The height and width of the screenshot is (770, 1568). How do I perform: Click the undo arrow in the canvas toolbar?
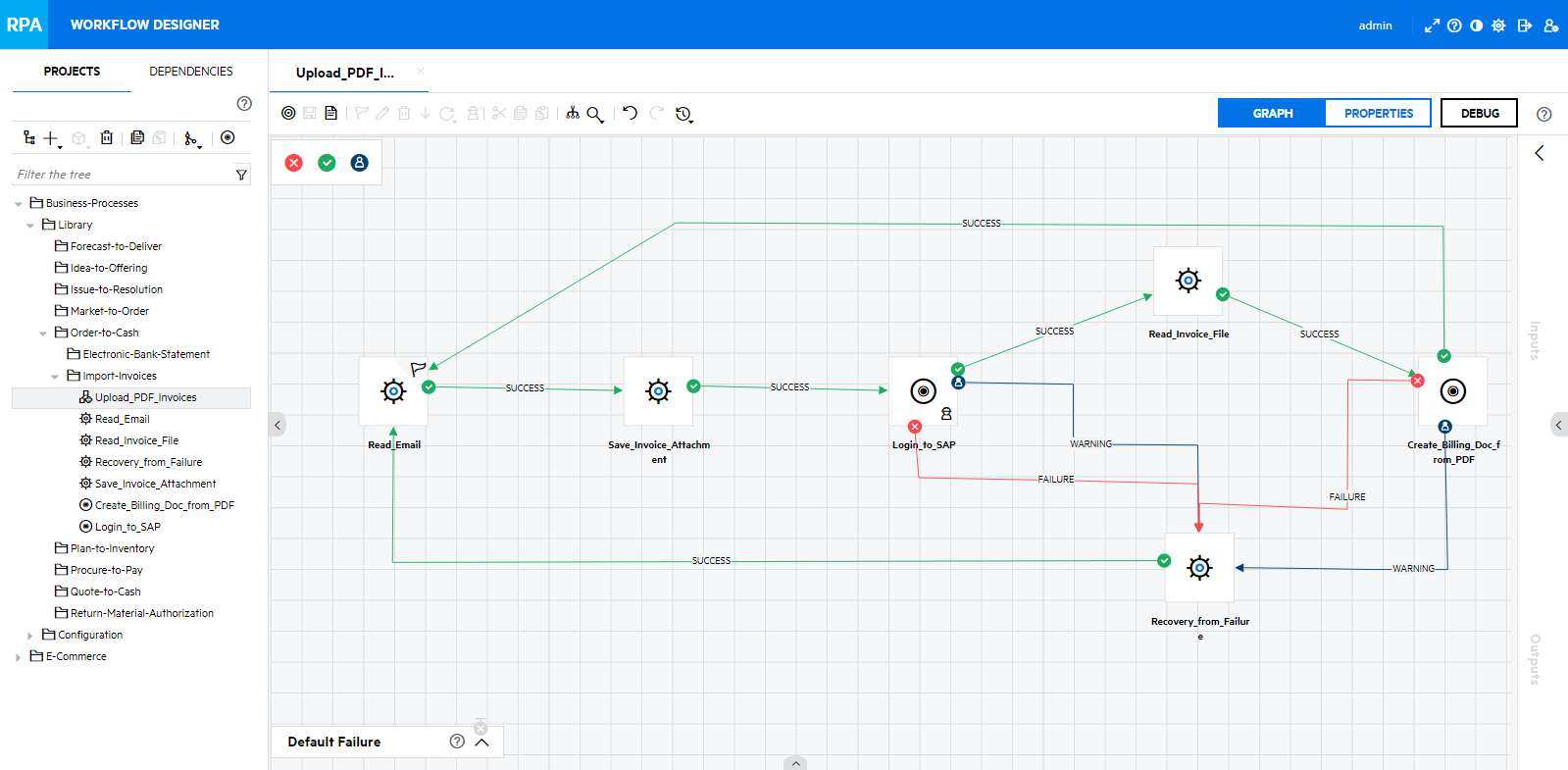(630, 113)
